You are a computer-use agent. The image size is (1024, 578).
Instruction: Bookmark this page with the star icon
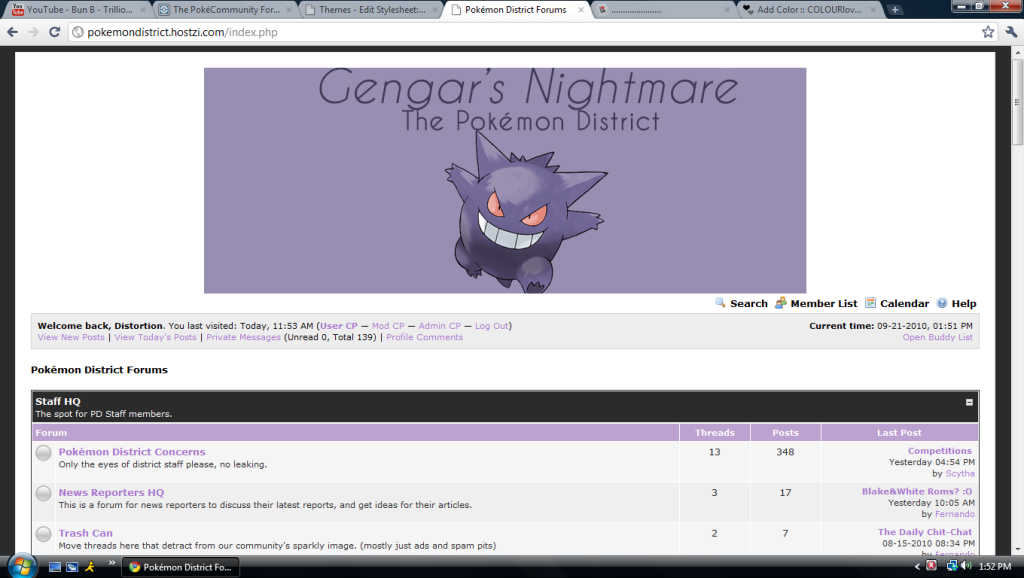pyautogui.click(x=988, y=32)
